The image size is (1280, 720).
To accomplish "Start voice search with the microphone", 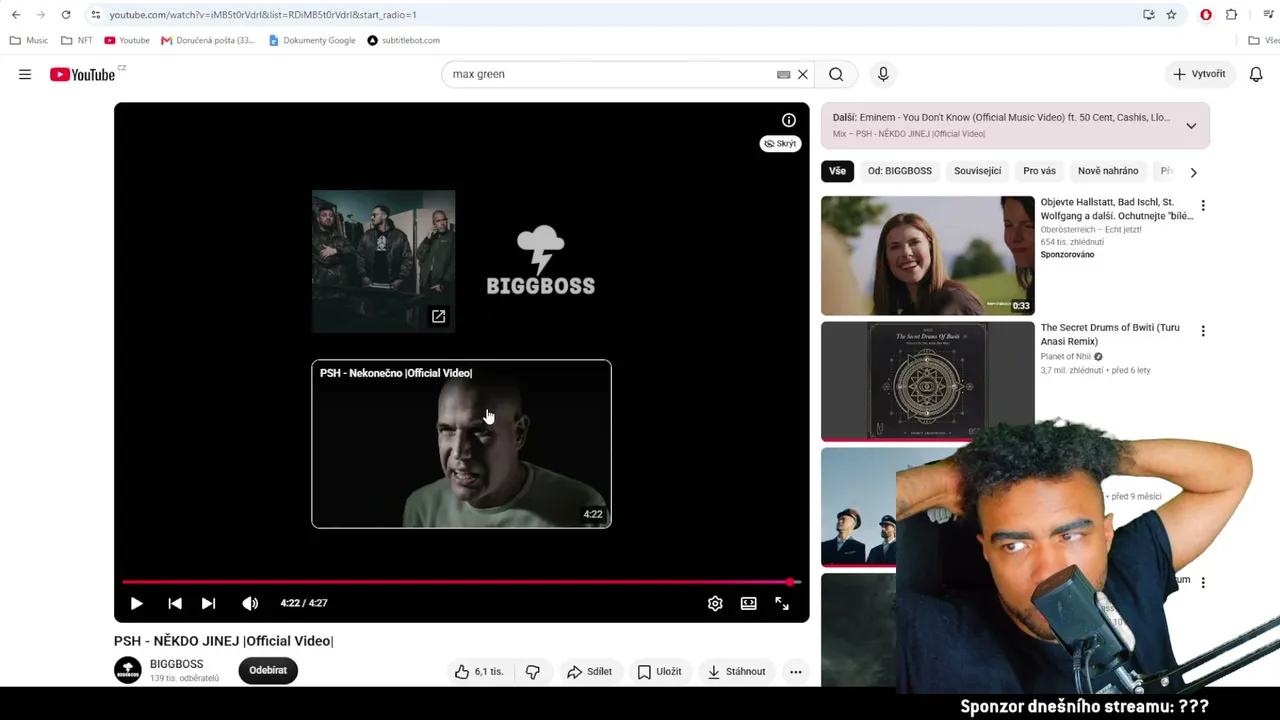I will coord(883,74).
